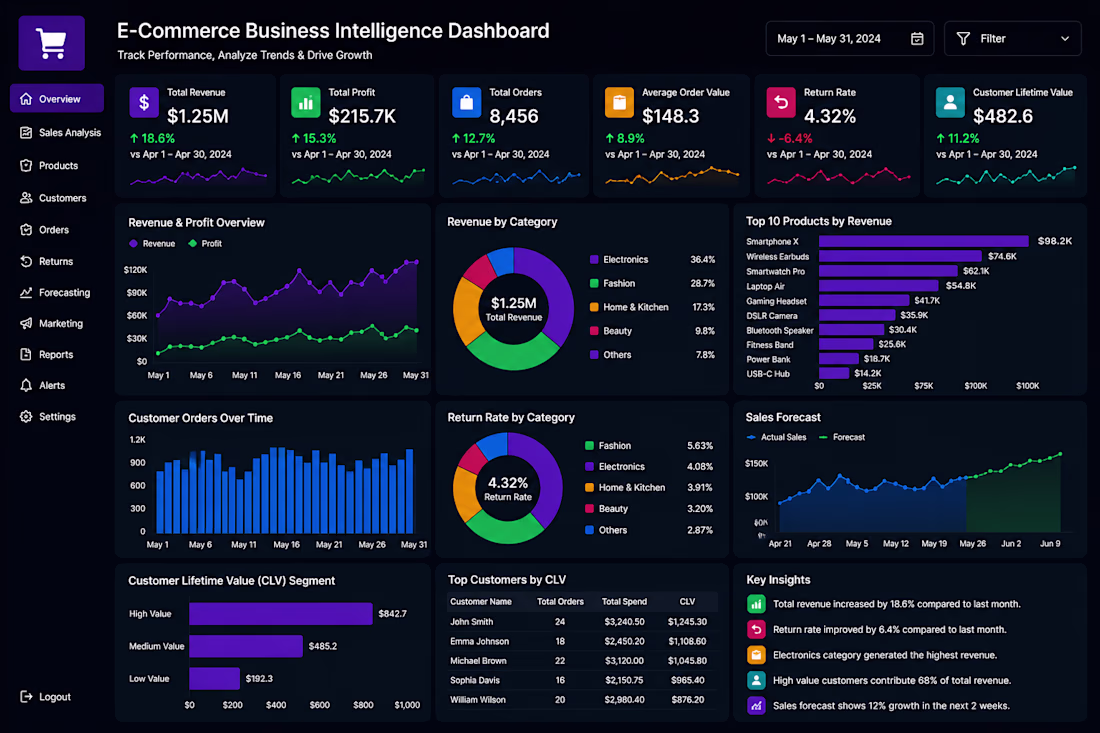
Task: Toggle Forecast legend entry
Action: [x=842, y=437]
